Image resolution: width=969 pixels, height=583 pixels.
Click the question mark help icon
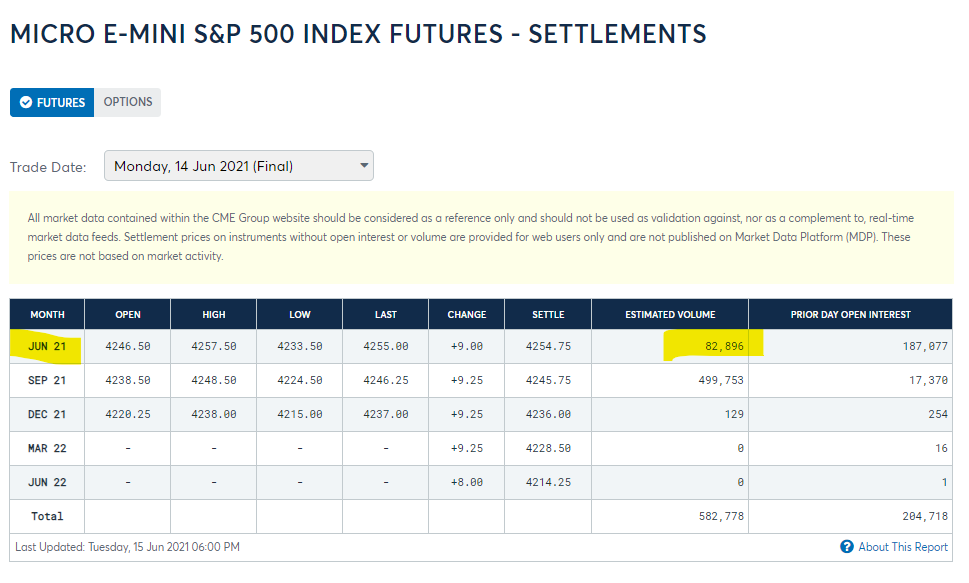(847, 547)
